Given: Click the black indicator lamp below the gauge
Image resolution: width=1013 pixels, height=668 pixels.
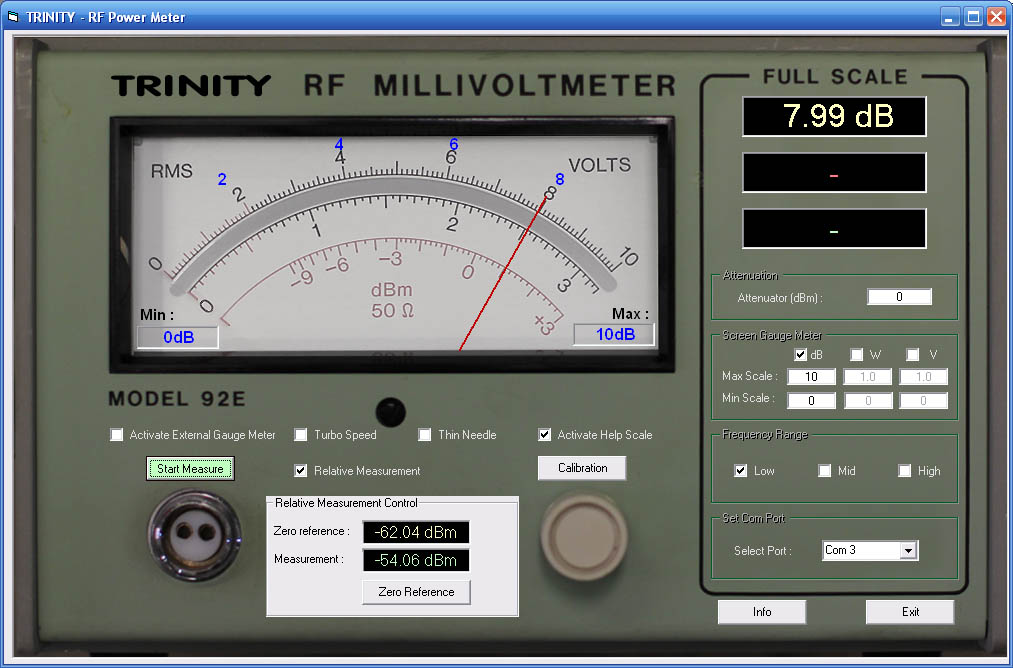Looking at the screenshot, I should 390,412.
